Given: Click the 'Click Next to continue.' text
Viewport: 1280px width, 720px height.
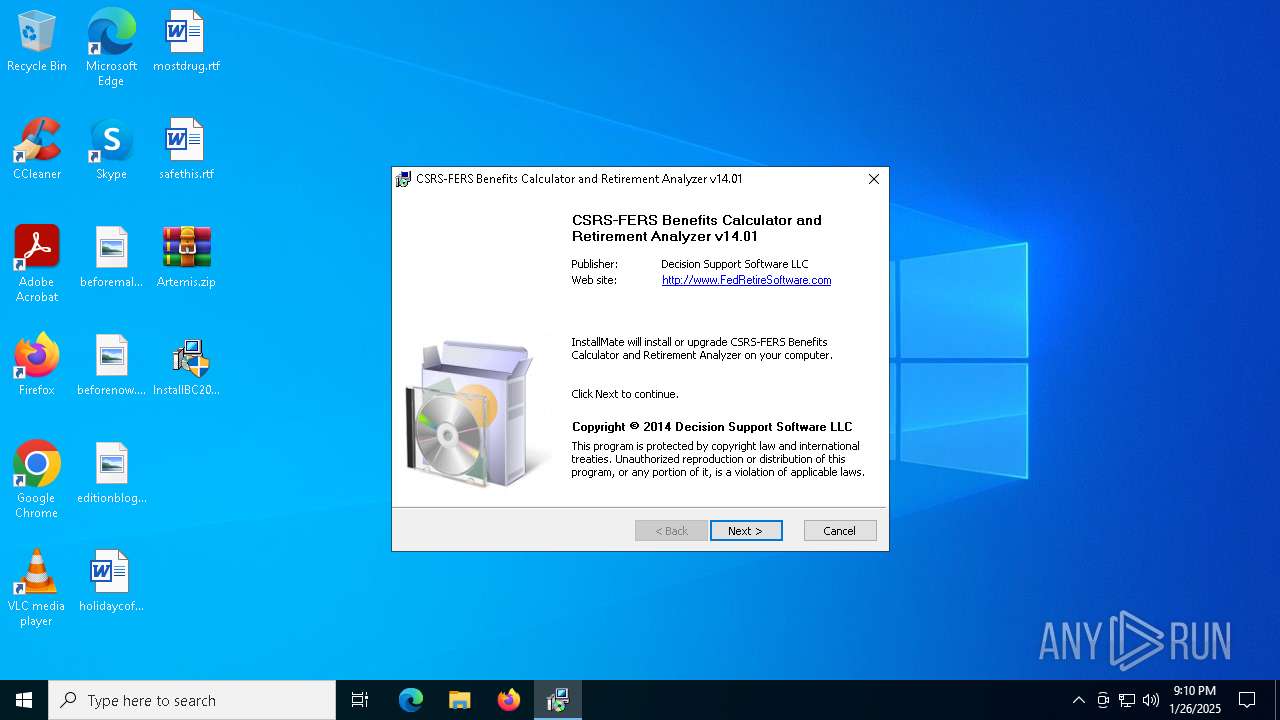Looking at the screenshot, I should pyautogui.click(x=625, y=394).
